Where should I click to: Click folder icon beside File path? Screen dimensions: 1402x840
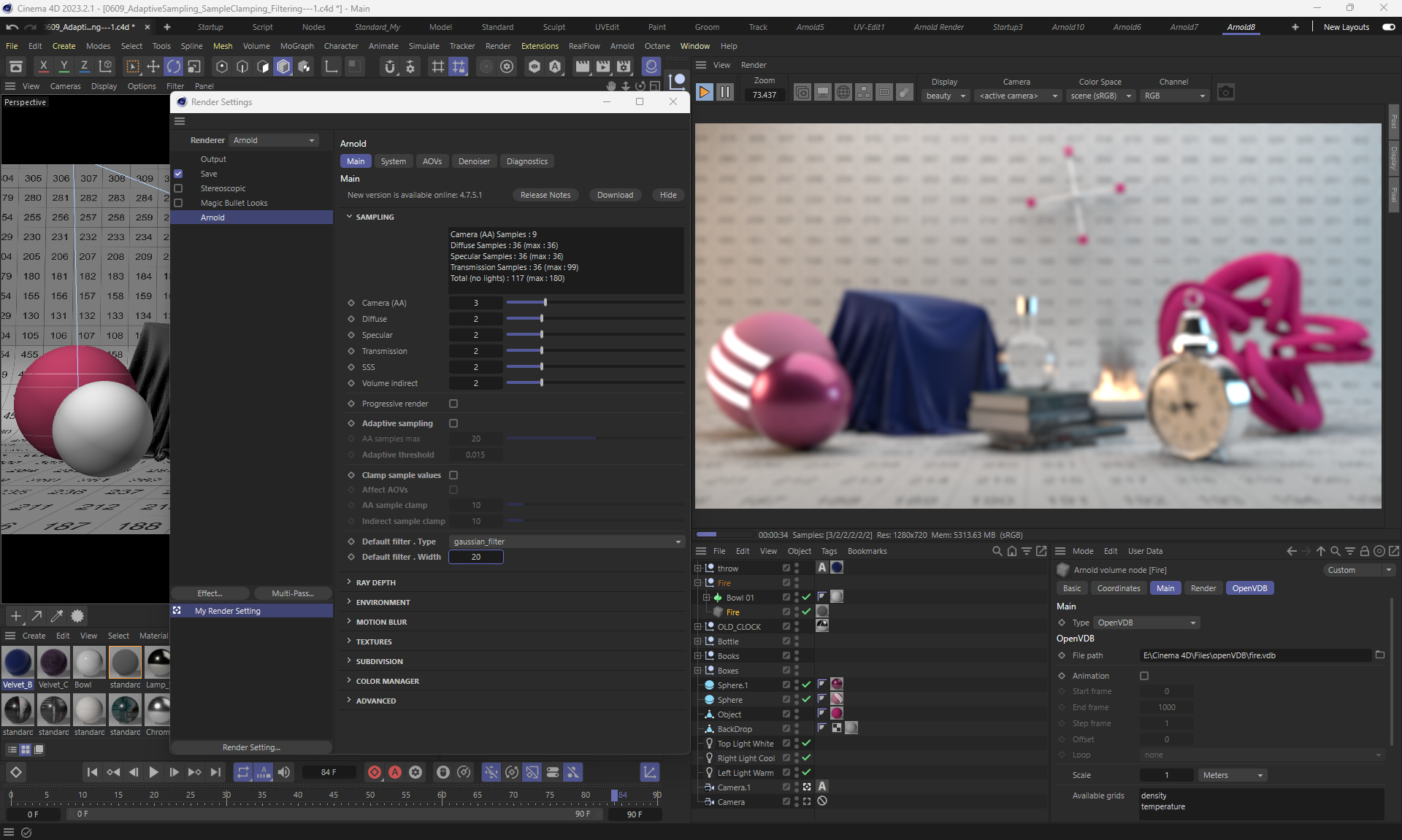point(1379,655)
